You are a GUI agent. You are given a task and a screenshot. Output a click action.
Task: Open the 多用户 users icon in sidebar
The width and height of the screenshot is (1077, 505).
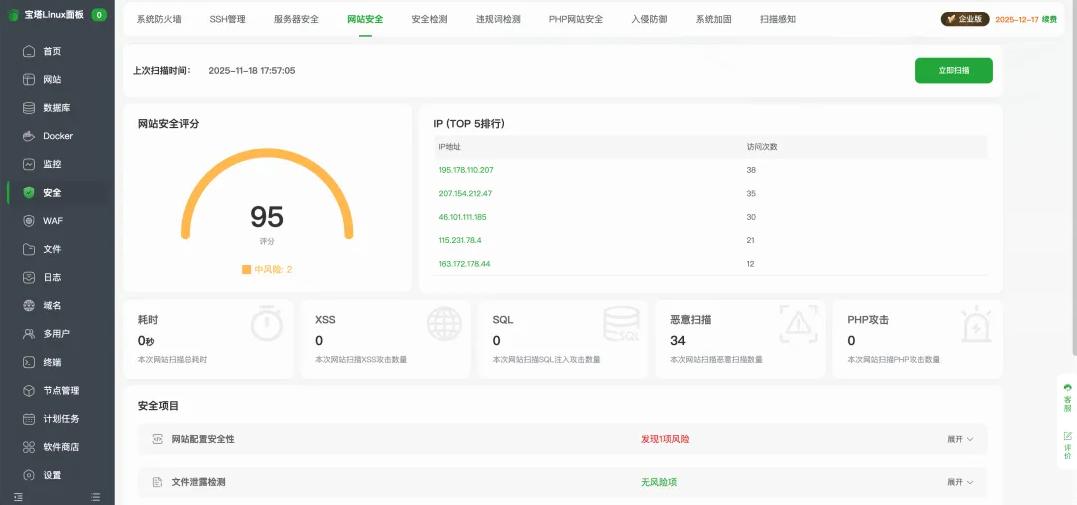[29, 334]
